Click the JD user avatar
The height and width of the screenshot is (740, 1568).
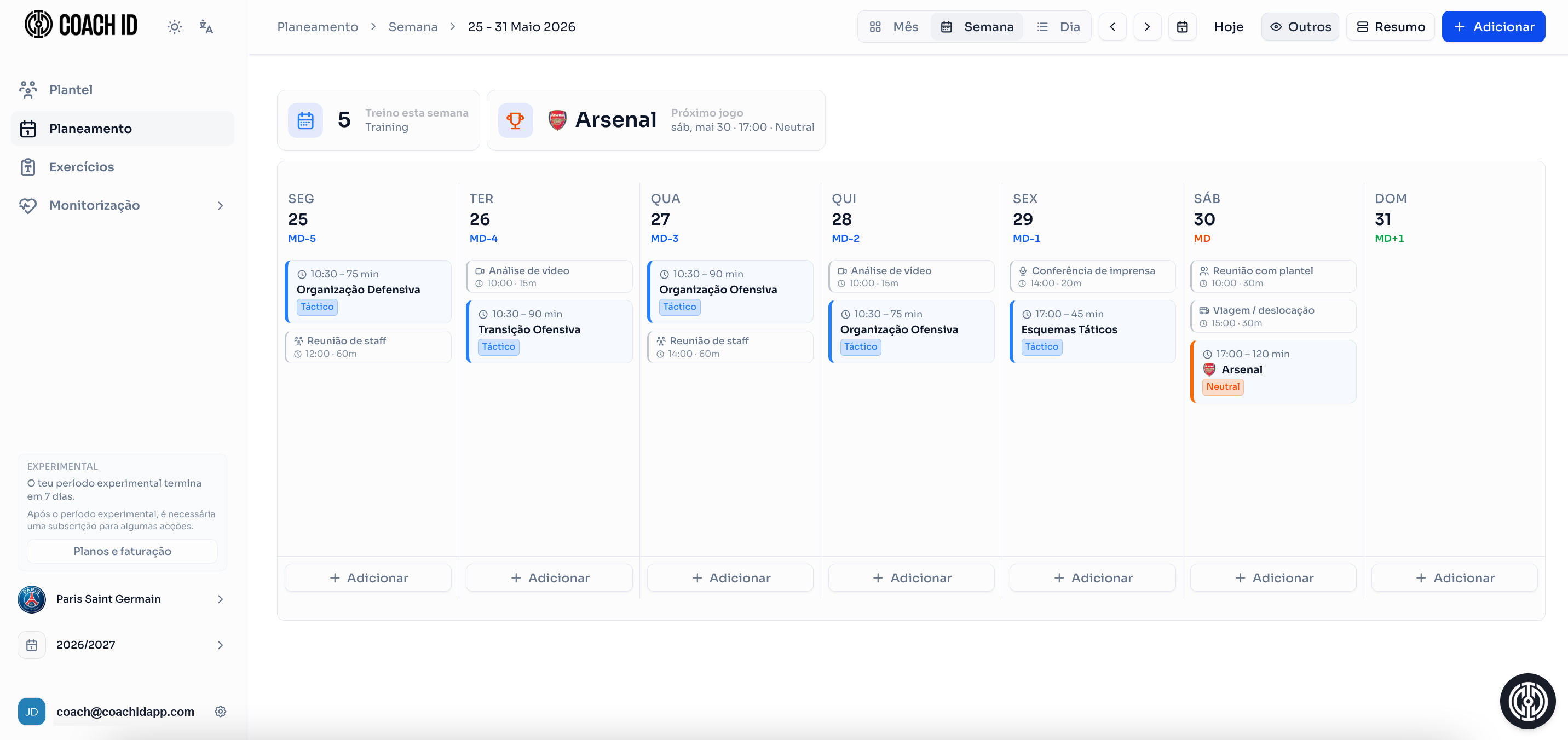32,712
